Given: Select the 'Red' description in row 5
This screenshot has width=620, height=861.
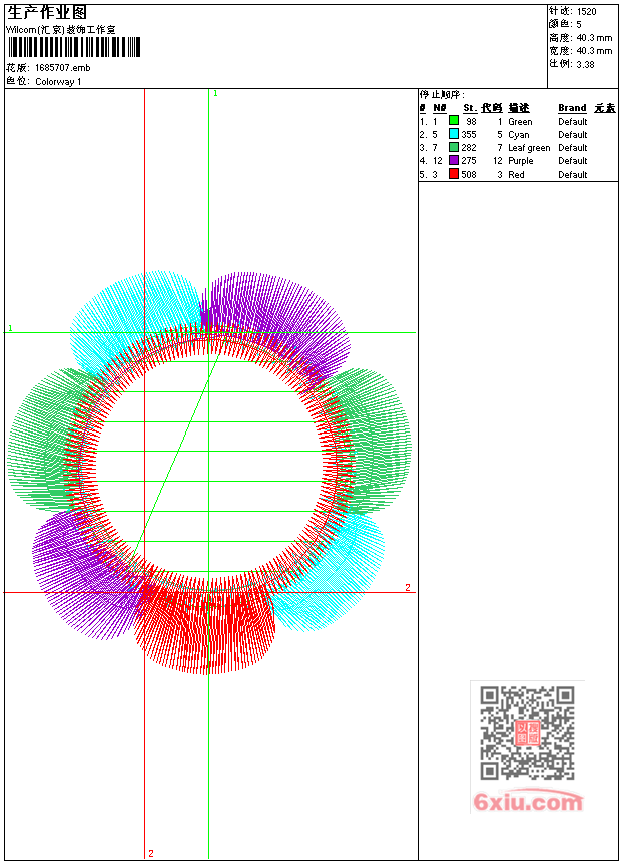Looking at the screenshot, I should pos(516,175).
